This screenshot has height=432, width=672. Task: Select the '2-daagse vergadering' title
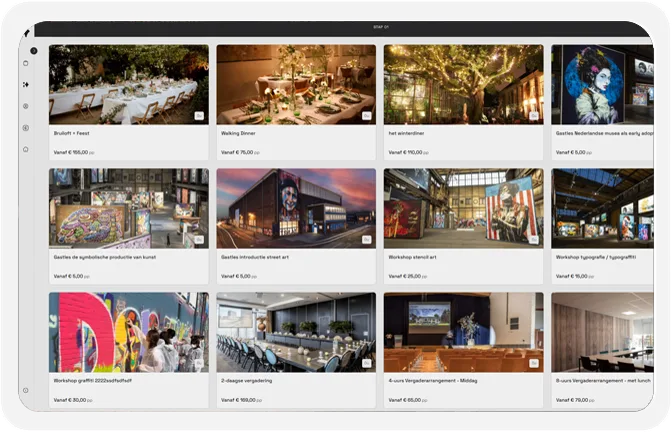pos(246,381)
